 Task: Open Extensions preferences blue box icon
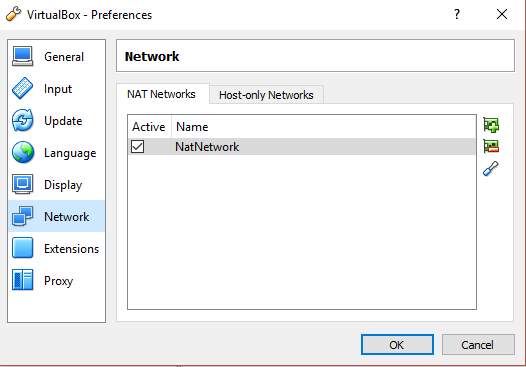point(22,248)
